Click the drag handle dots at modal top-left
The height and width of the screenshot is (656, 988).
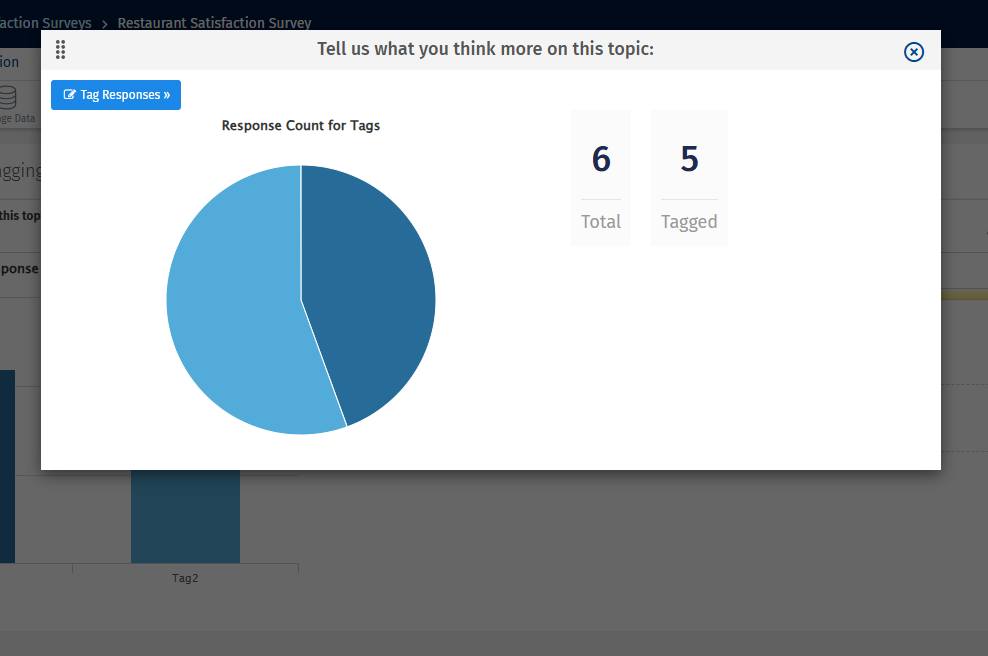click(x=60, y=49)
